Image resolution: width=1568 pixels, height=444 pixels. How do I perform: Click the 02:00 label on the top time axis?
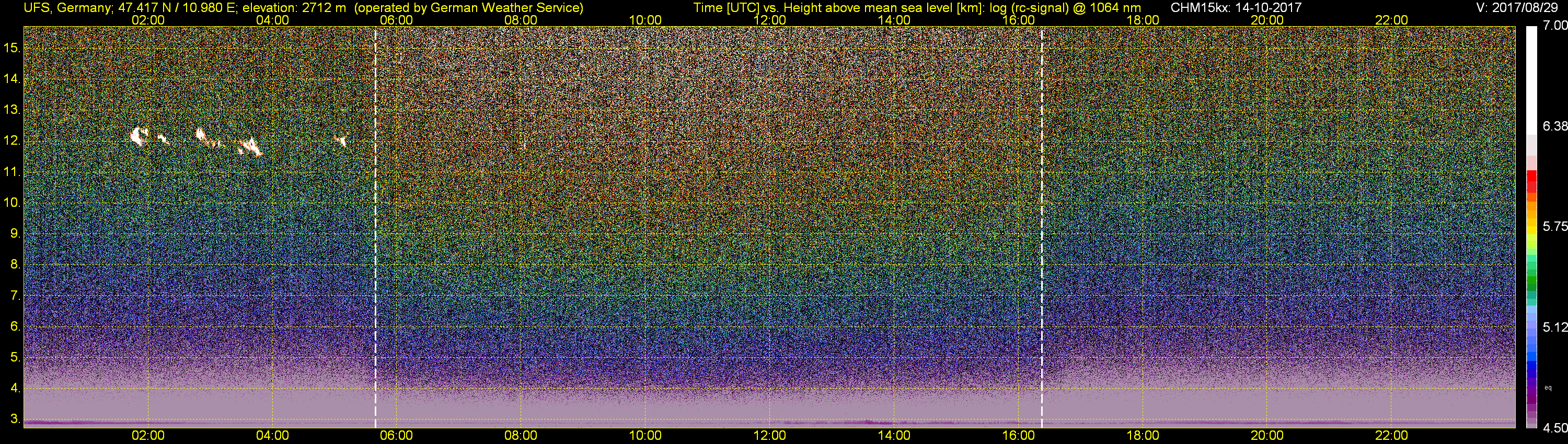(x=148, y=20)
